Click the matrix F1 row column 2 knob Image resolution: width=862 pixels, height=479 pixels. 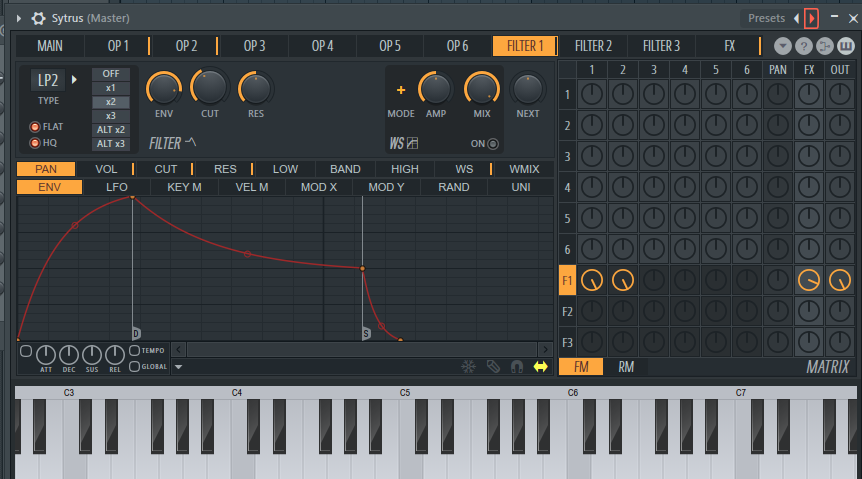623,280
